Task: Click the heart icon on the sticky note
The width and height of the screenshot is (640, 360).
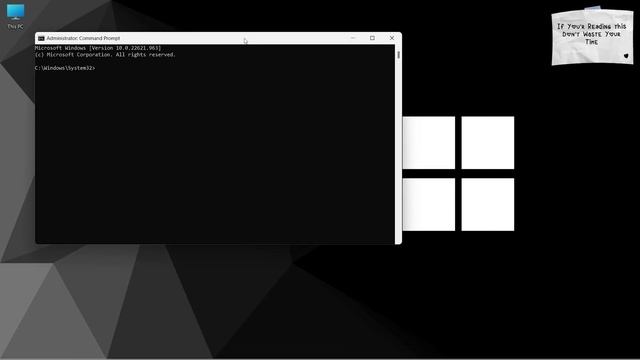Action: point(626,56)
